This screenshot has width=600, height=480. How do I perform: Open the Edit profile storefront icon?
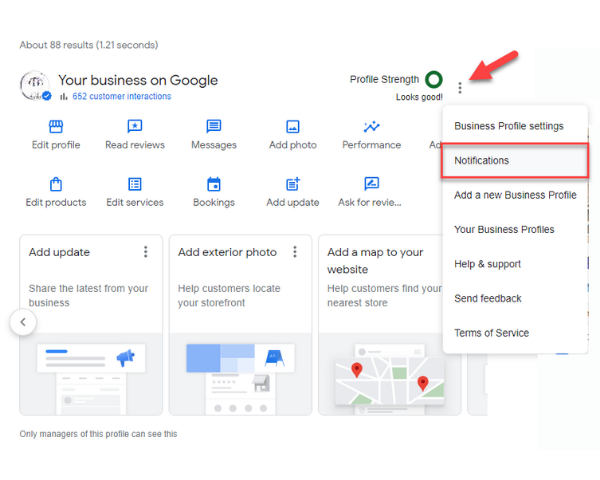click(x=56, y=126)
